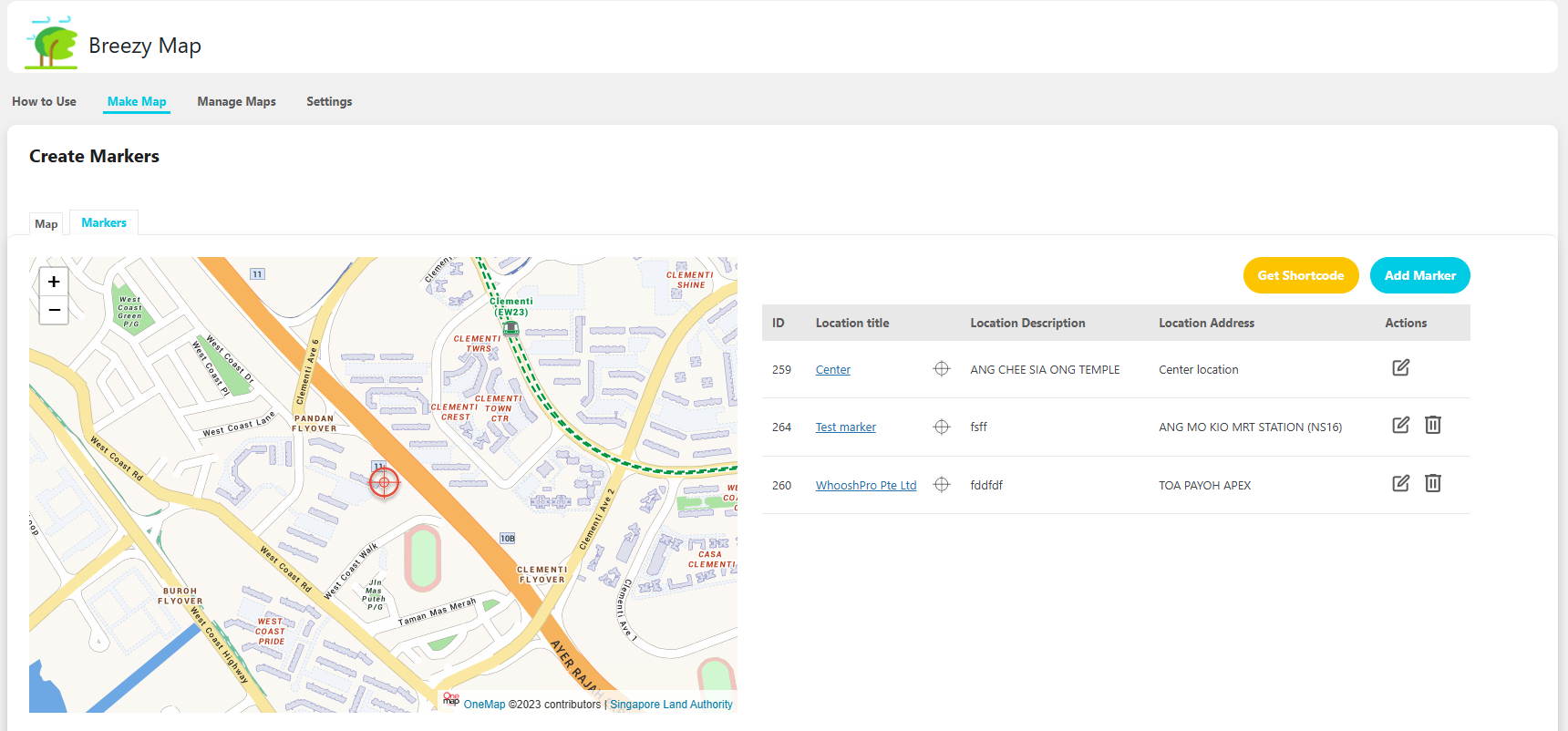Click the Add Marker button

(x=1420, y=275)
